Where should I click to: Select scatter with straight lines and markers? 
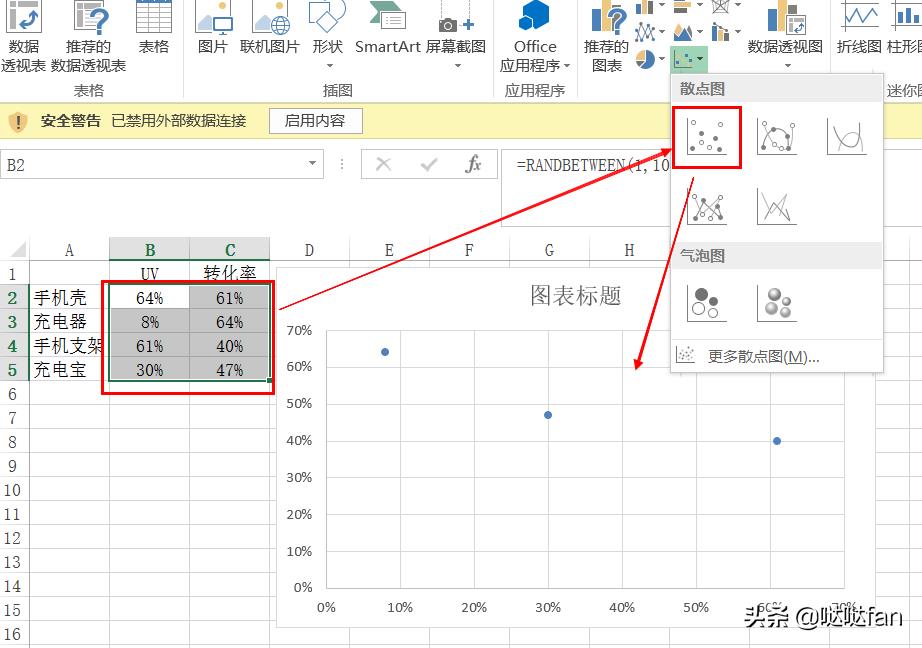coord(707,207)
